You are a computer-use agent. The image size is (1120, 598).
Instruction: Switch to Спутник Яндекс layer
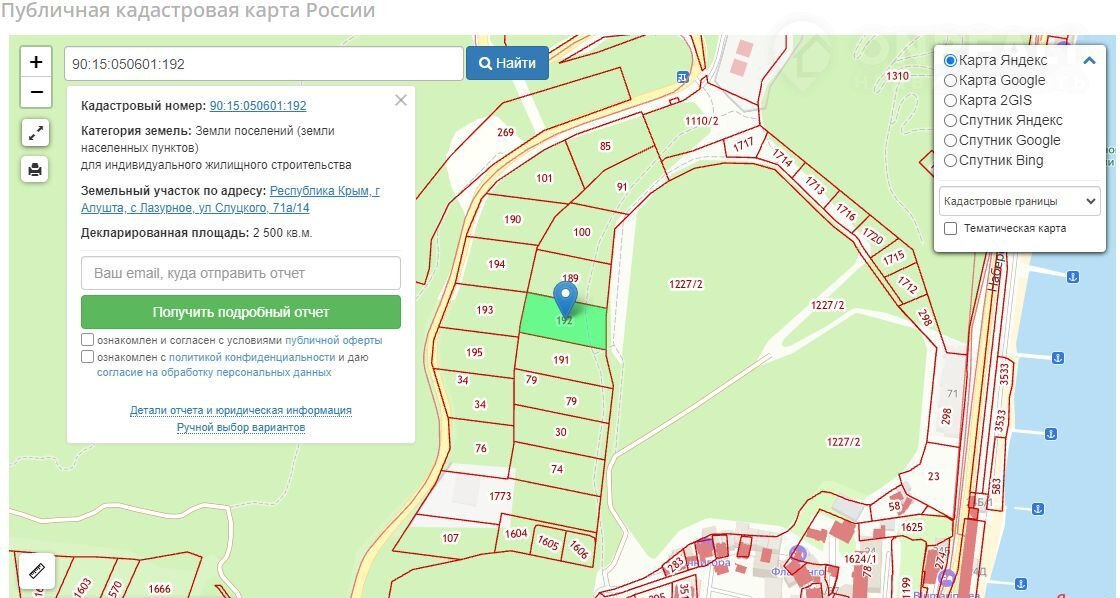click(x=951, y=121)
